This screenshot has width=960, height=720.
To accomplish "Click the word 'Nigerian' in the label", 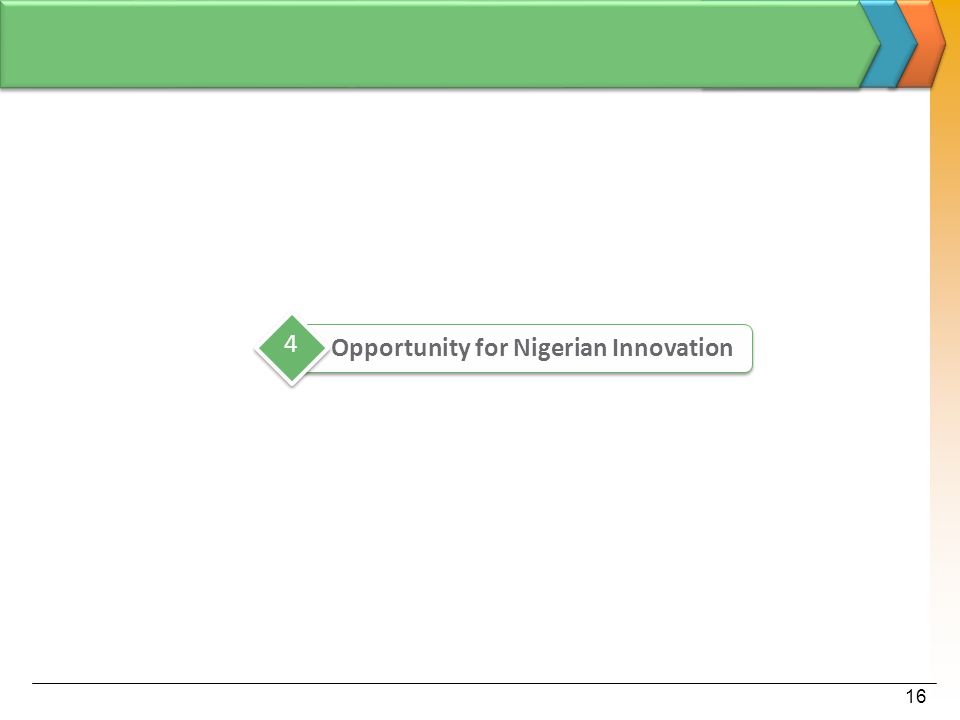I will coord(560,348).
